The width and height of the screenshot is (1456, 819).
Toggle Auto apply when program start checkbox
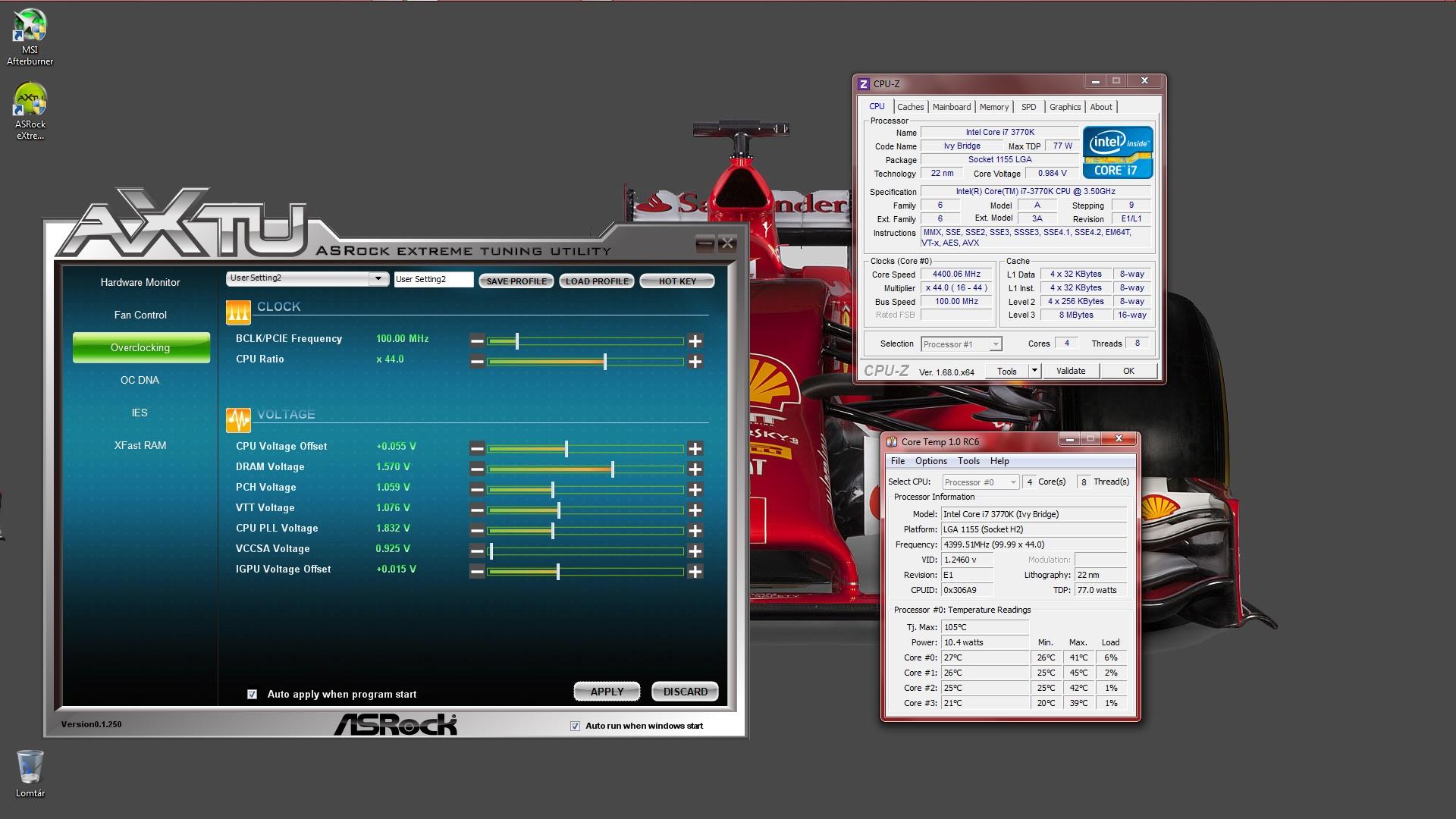click(252, 694)
